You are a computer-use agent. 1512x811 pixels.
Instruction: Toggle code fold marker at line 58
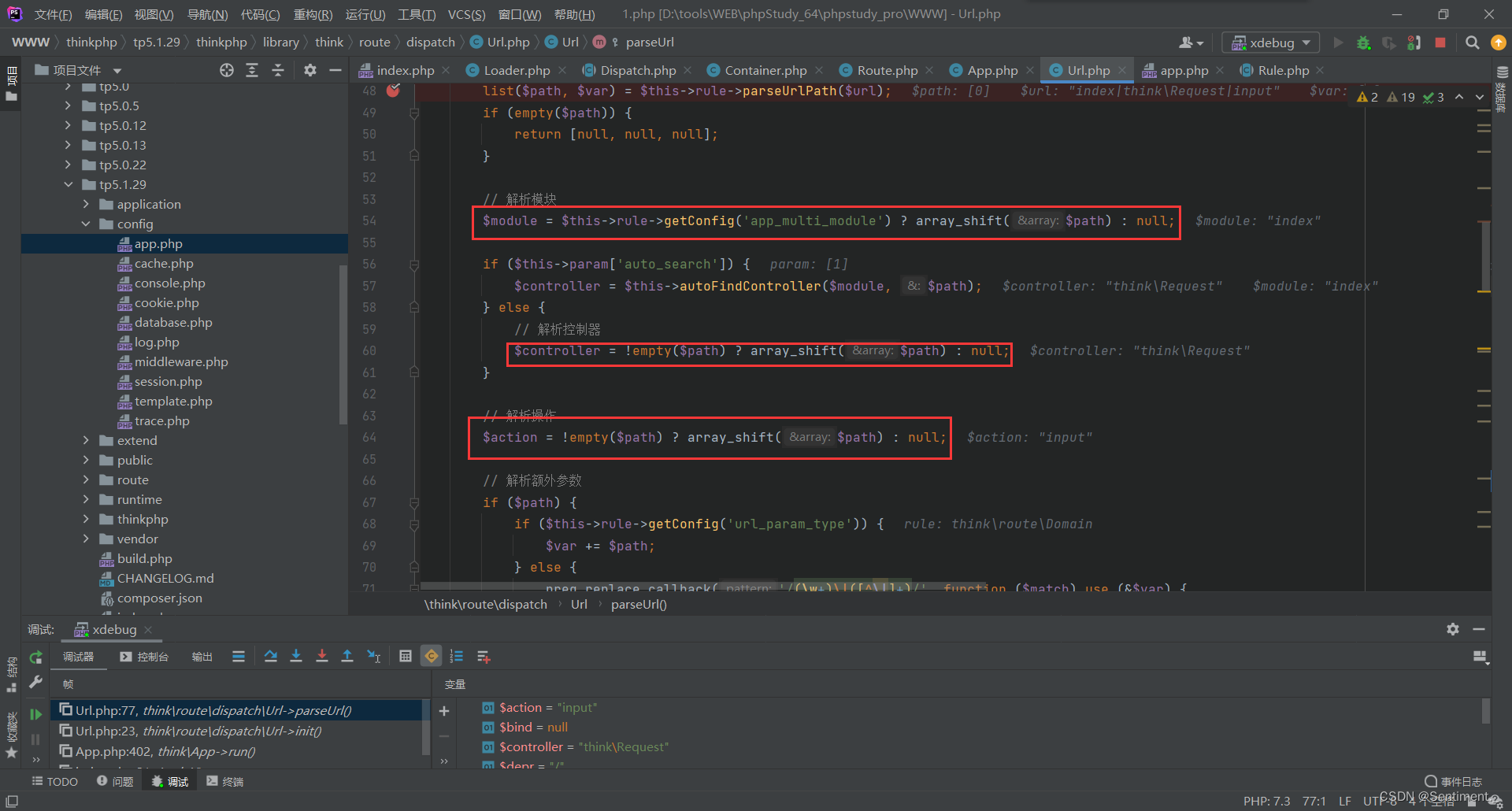click(x=414, y=308)
